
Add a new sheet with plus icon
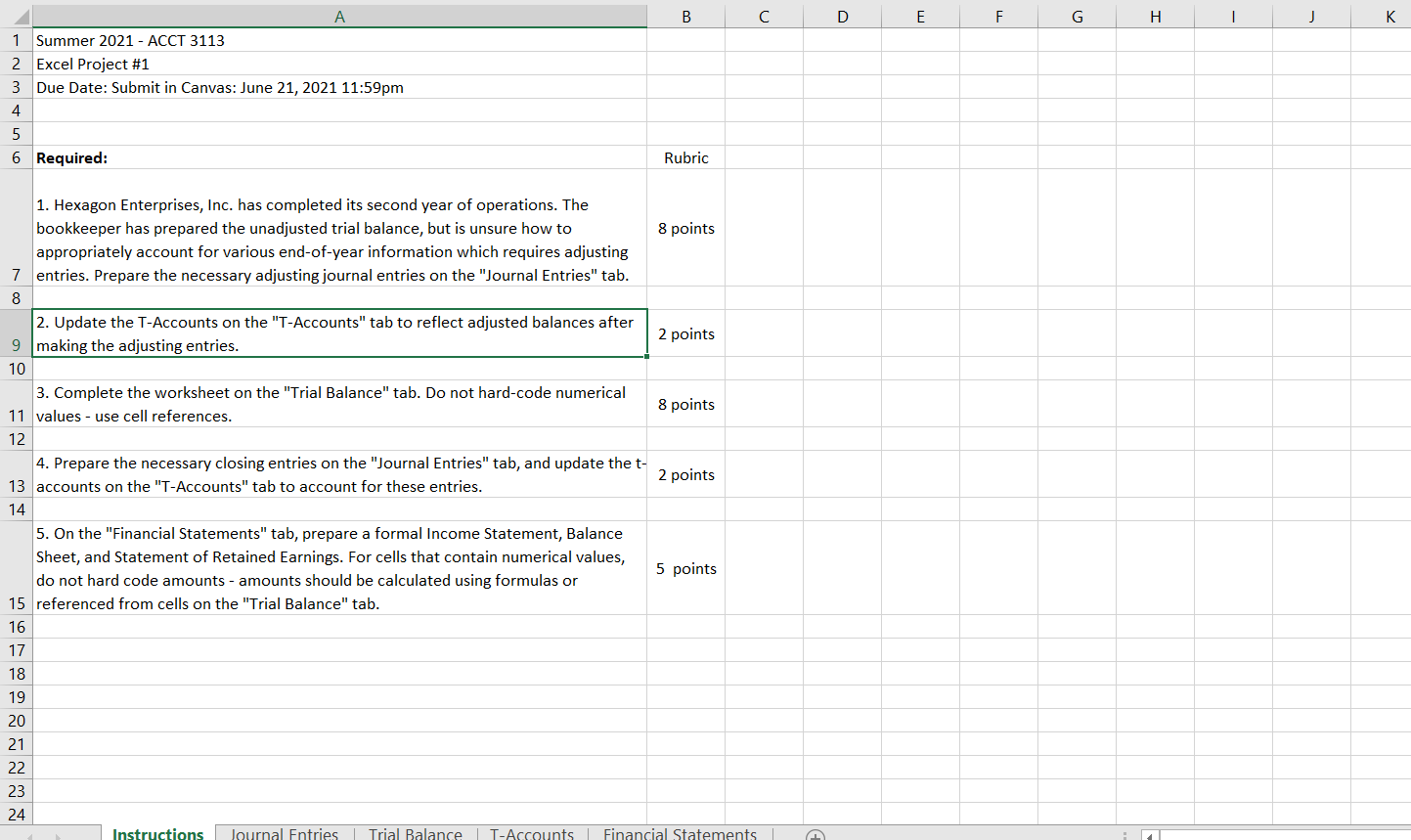816,835
